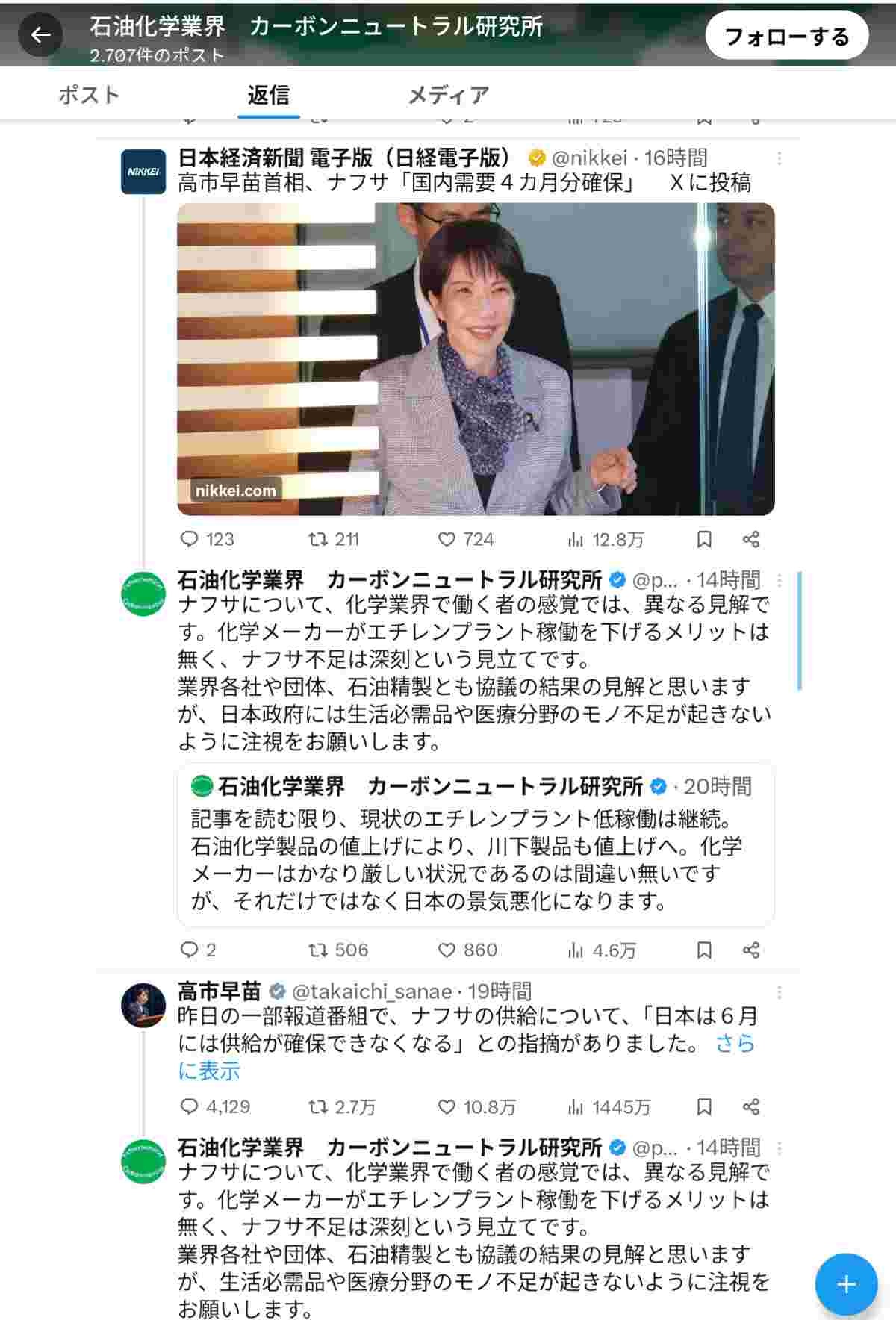Repost the Nikkei article post showing 211
896x1320 pixels.
pos(334,539)
